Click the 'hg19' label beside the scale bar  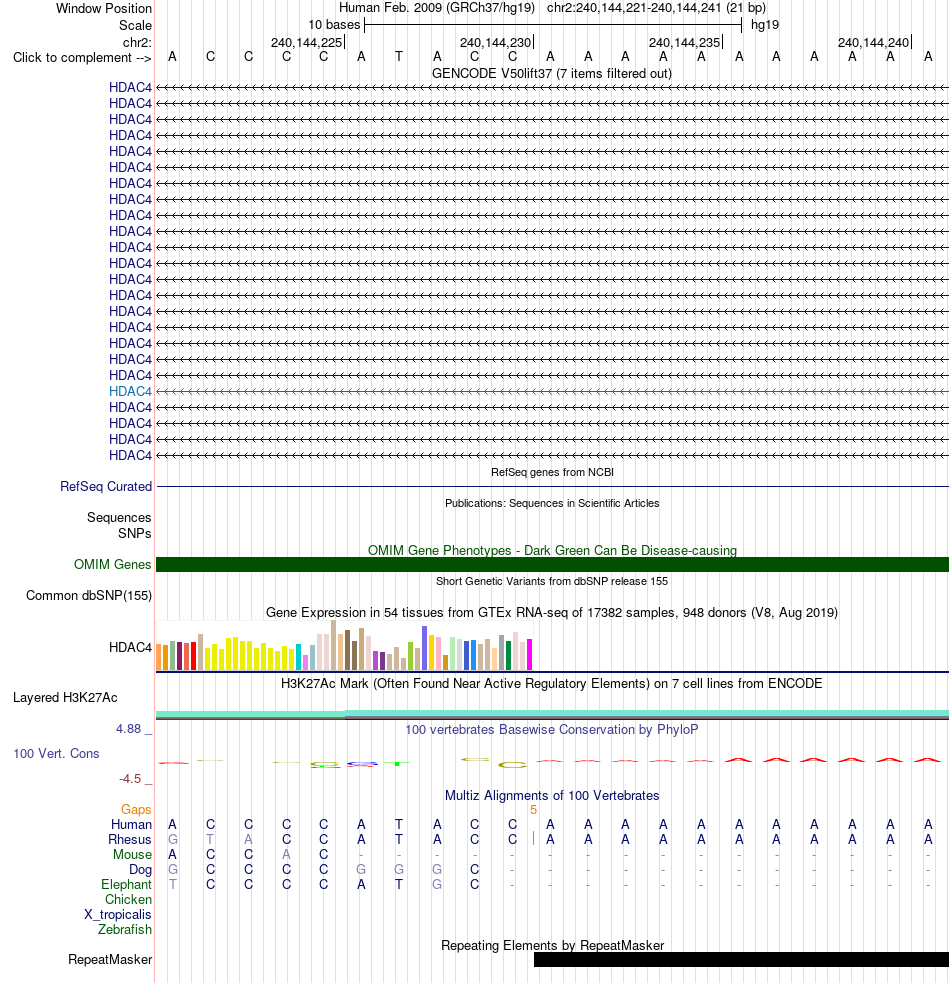pos(765,25)
